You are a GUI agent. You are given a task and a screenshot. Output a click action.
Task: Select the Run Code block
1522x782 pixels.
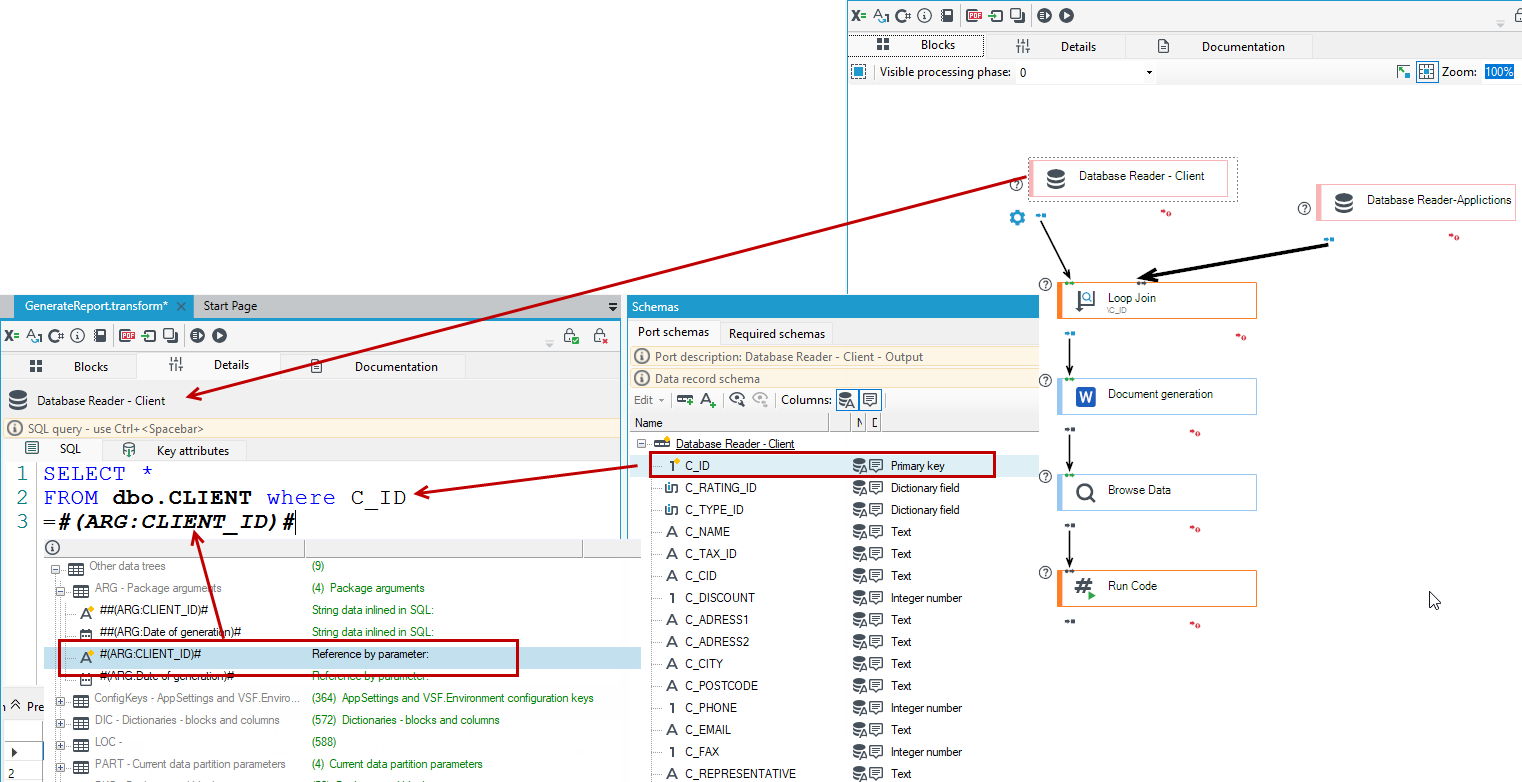1157,588
